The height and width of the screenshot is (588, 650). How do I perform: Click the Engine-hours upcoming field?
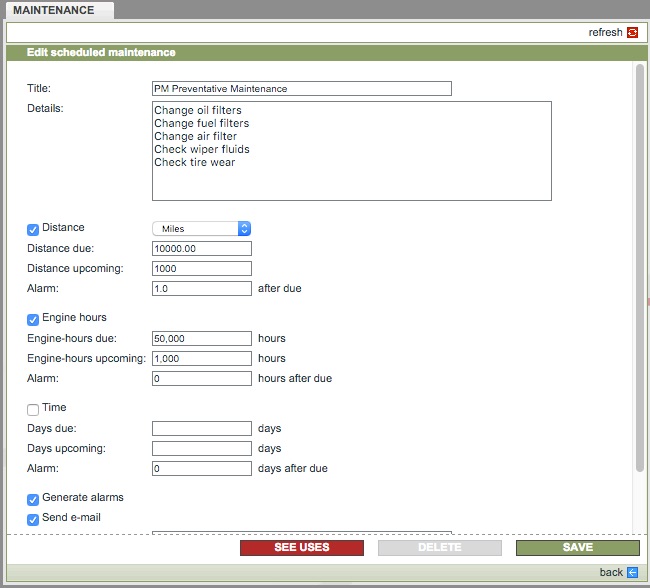(x=201, y=358)
